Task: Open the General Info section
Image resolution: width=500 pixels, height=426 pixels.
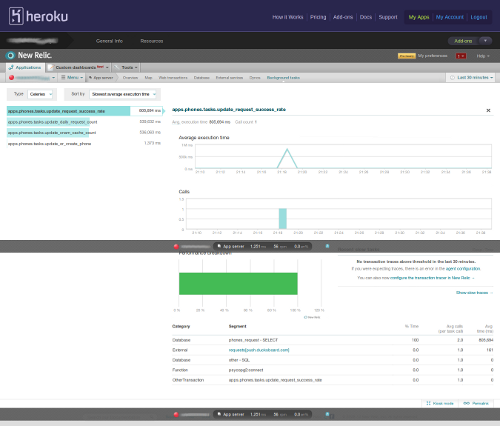Action: point(109,41)
